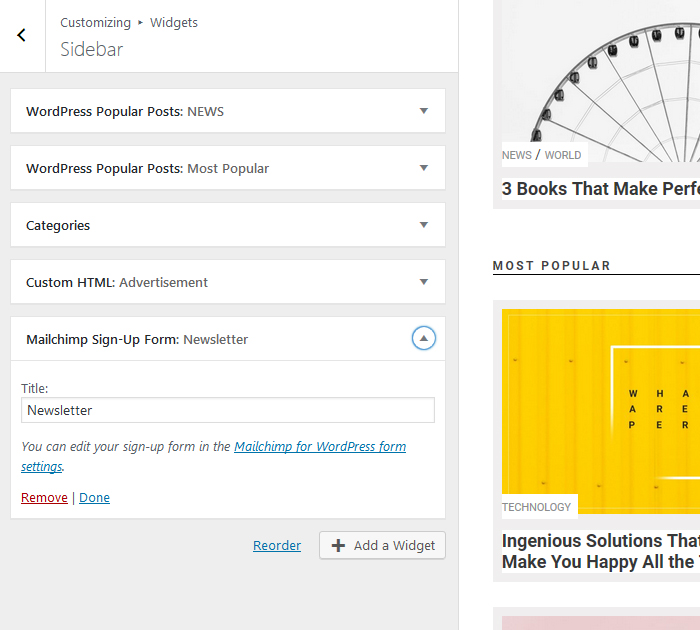Click the 'Customizing ▸ Widgets' breadcrumb text
The width and height of the screenshot is (700, 630).
129,22
